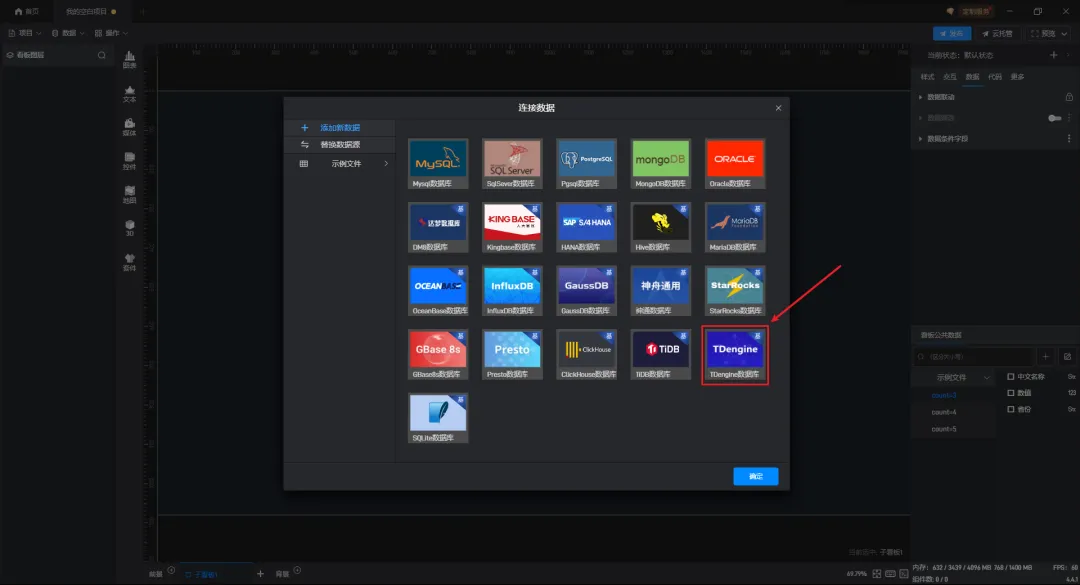Choose the InfluxDB database tile
The image size is (1080, 585).
(x=512, y=291)
